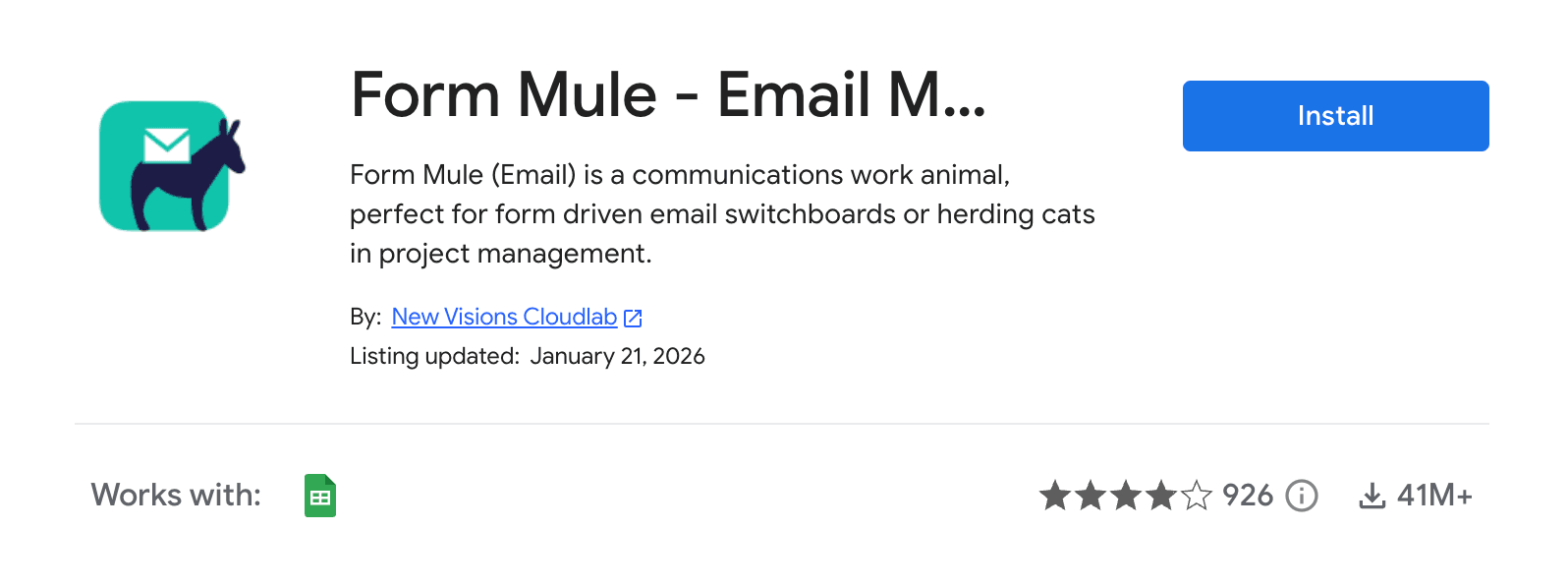Open the New Visions Cloudlab developer link
This screenshot has width=1568, height=588.
coord(504,317)
